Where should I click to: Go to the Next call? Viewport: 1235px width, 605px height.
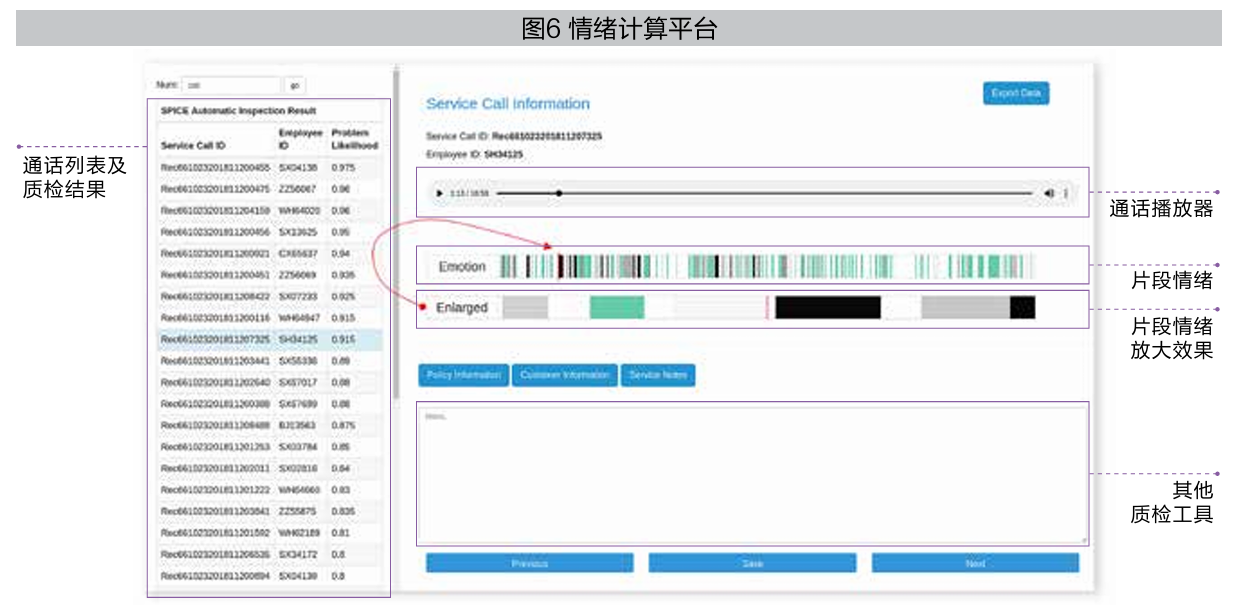975,563
